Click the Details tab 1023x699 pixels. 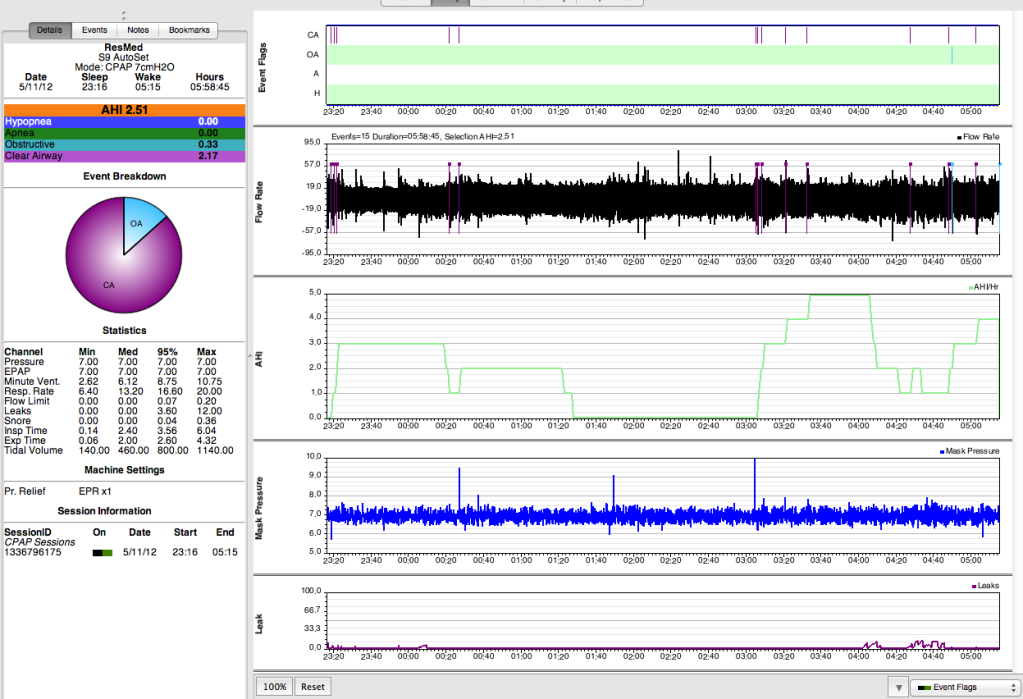[49, 30]
